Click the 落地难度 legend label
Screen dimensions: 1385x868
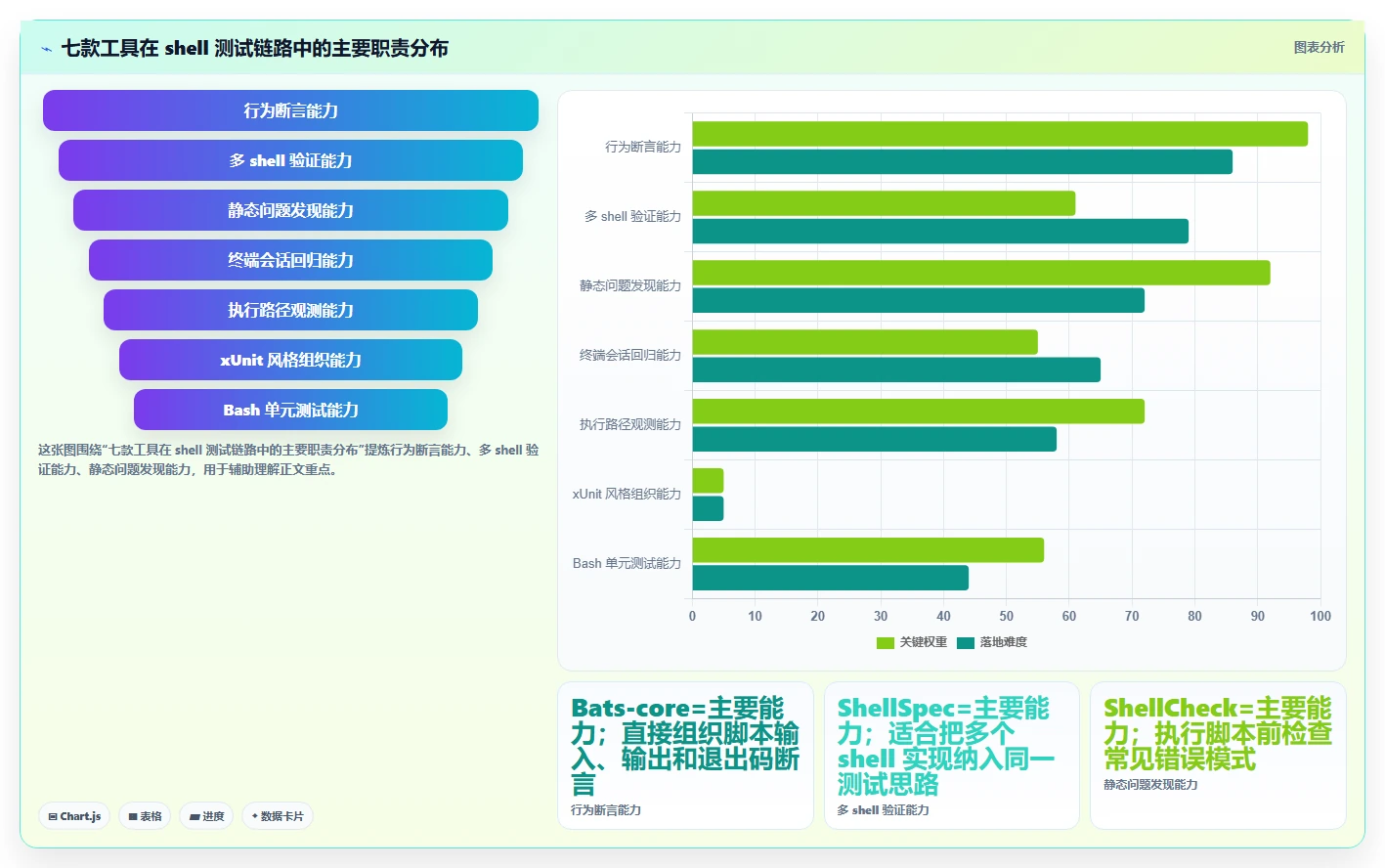pyautogui.click(x=1004, y=642)
